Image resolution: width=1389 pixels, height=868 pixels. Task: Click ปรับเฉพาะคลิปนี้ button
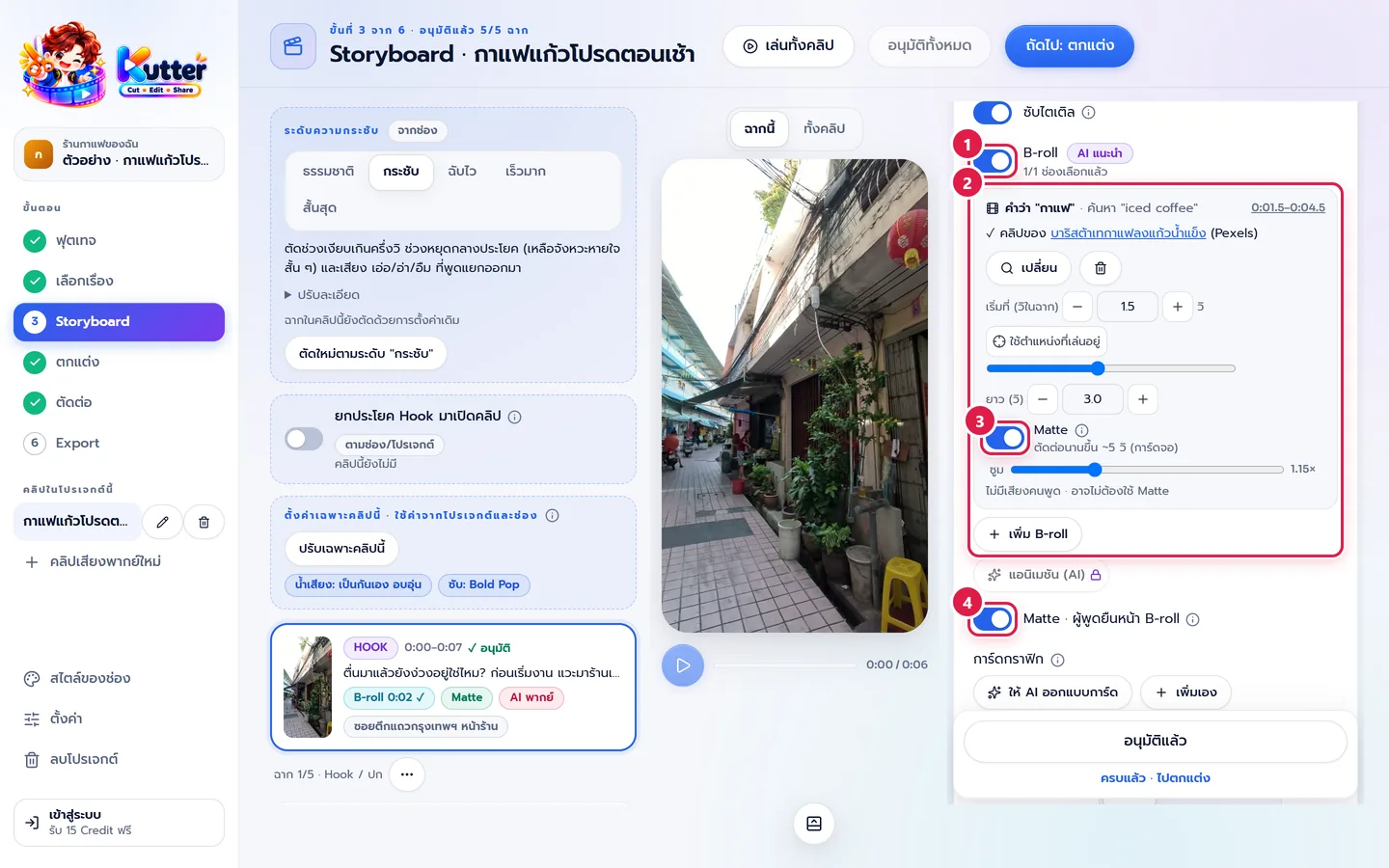pyautogui.click(x=341, y=549)
